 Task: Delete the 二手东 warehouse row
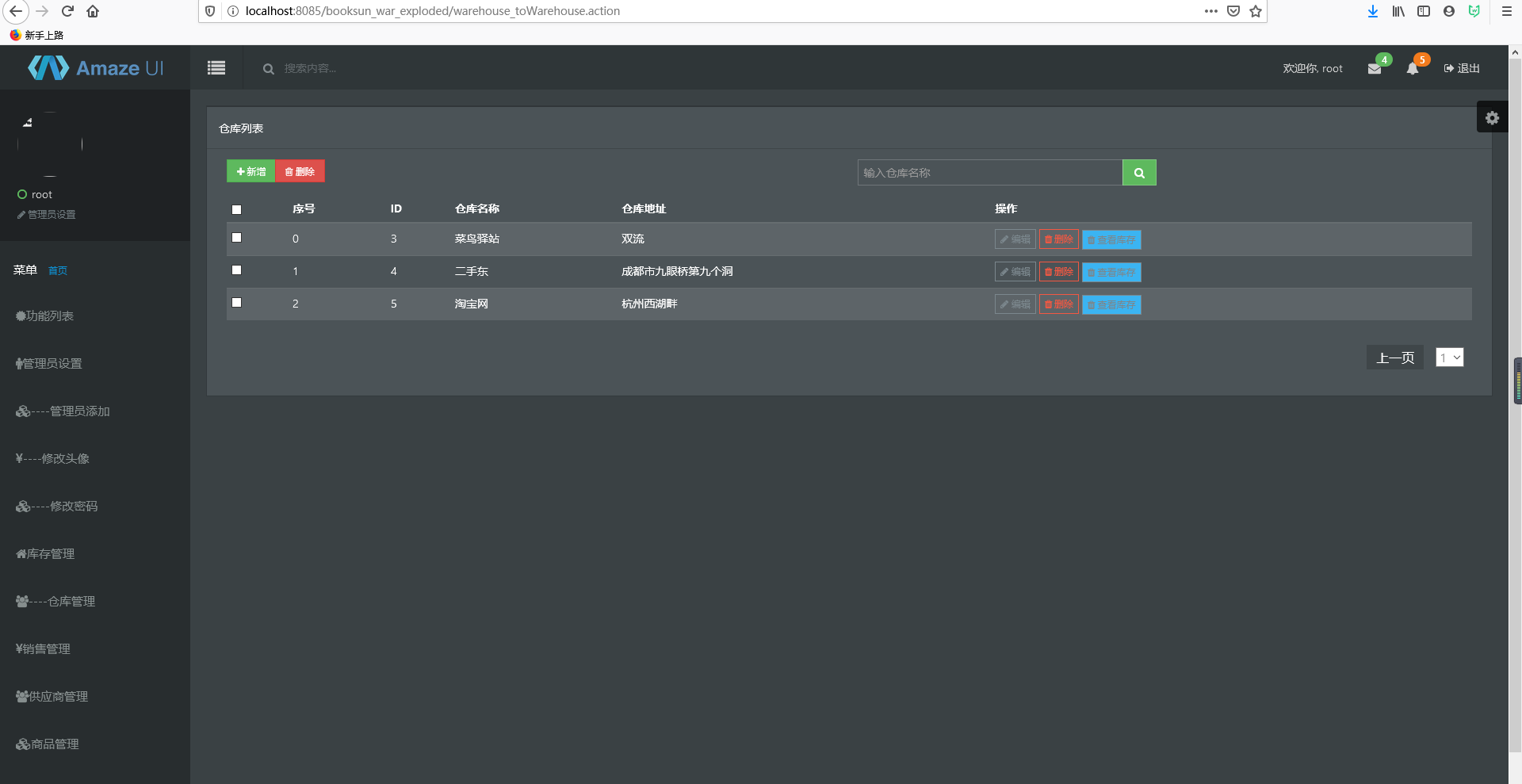[x=1059, y=272]
